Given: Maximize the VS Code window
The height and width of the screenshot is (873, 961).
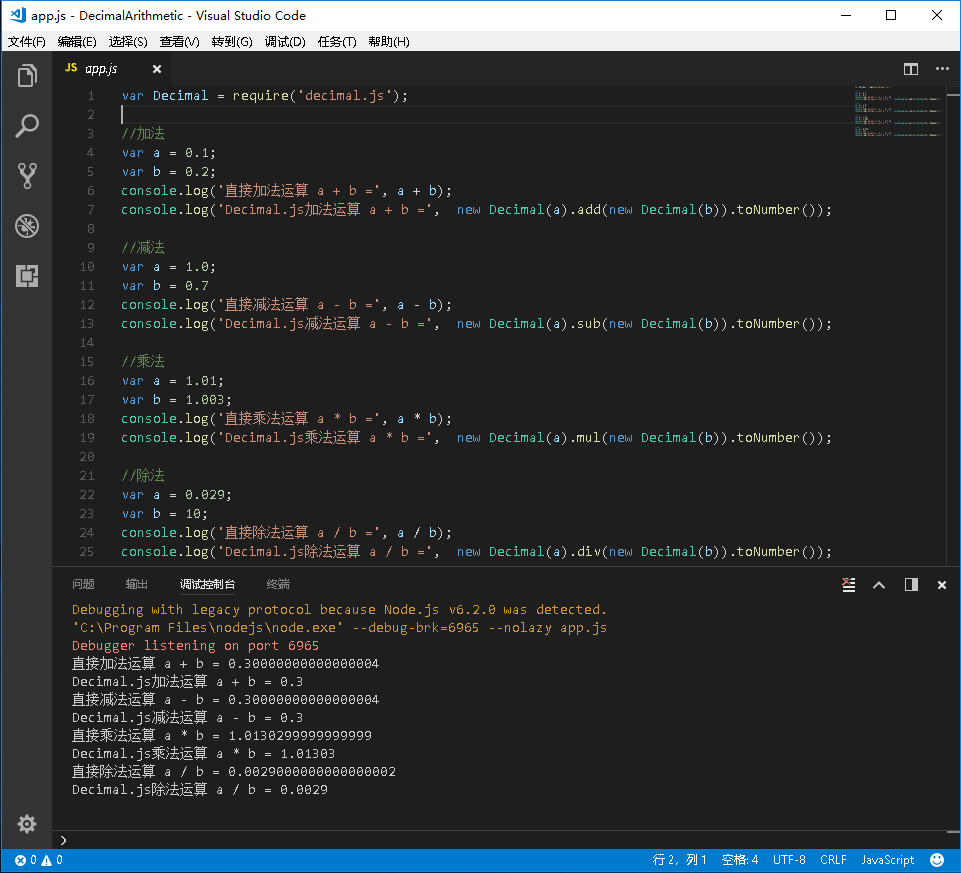Looking at the screenshot, I should click(891, 15).
